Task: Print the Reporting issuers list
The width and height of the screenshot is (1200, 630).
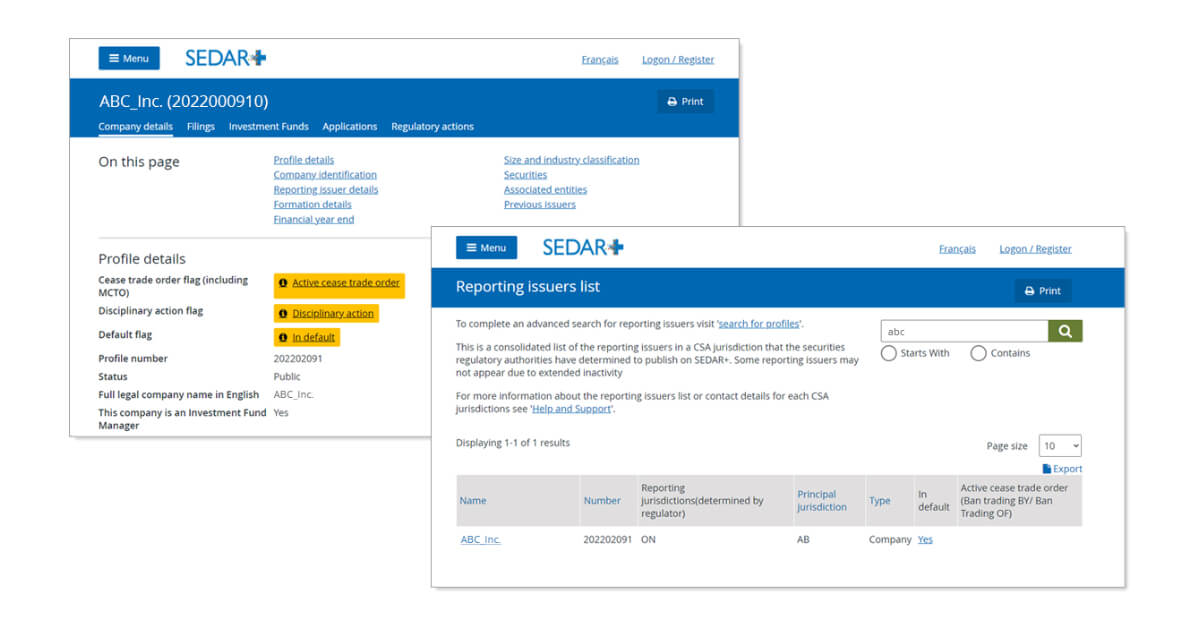Action: [x=1043, y=291]
